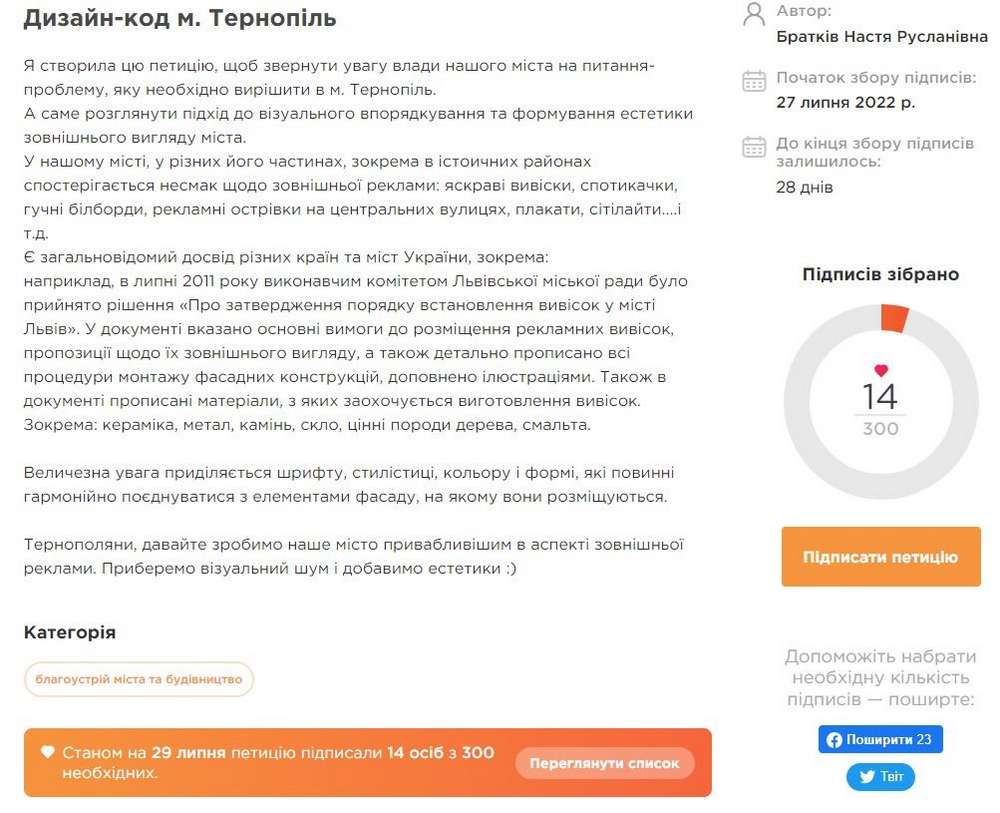Click the start date "27 липня 2022 р."

point(845,102)
